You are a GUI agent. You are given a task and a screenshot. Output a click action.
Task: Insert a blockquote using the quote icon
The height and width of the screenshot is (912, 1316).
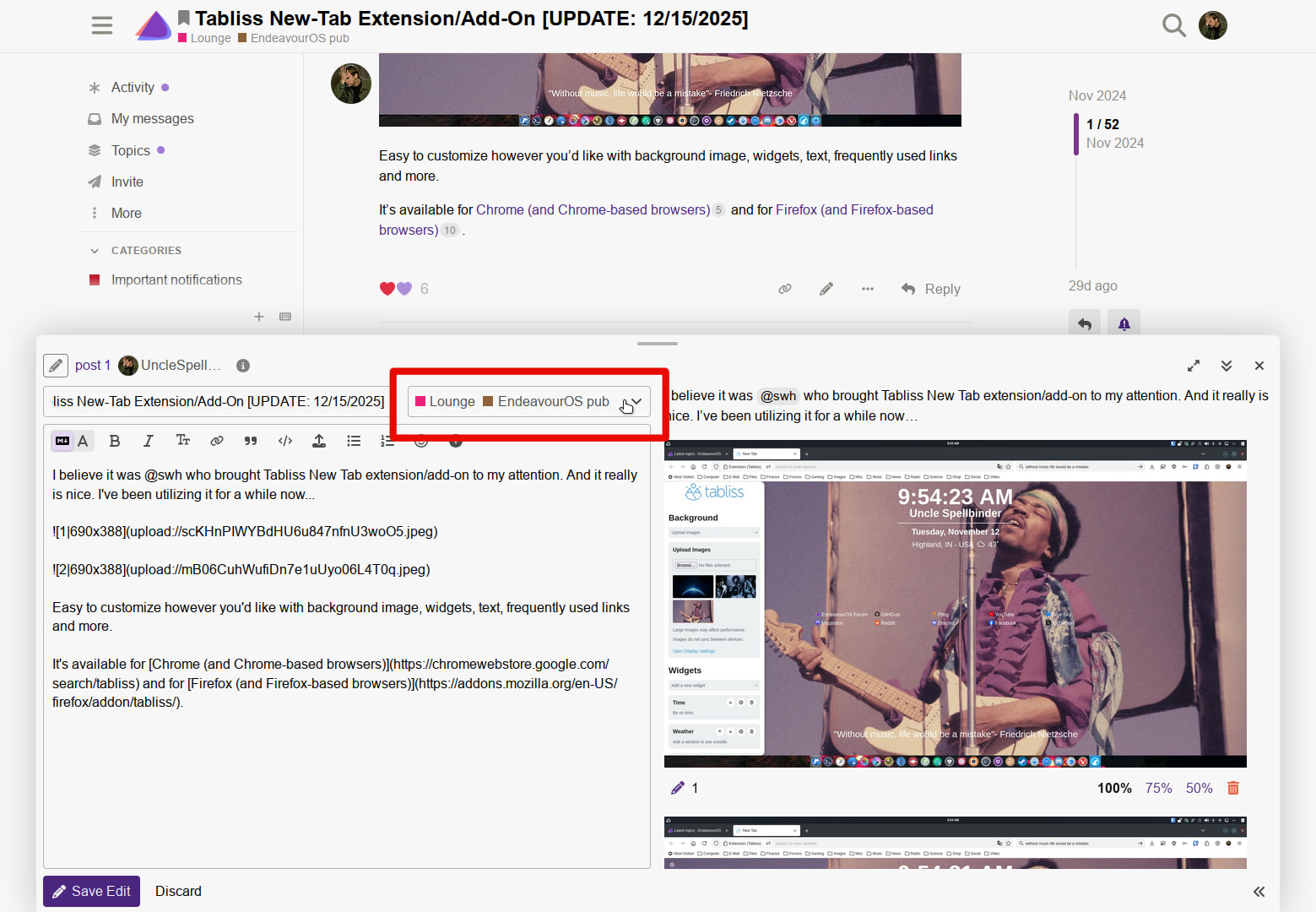coord(251,441)
